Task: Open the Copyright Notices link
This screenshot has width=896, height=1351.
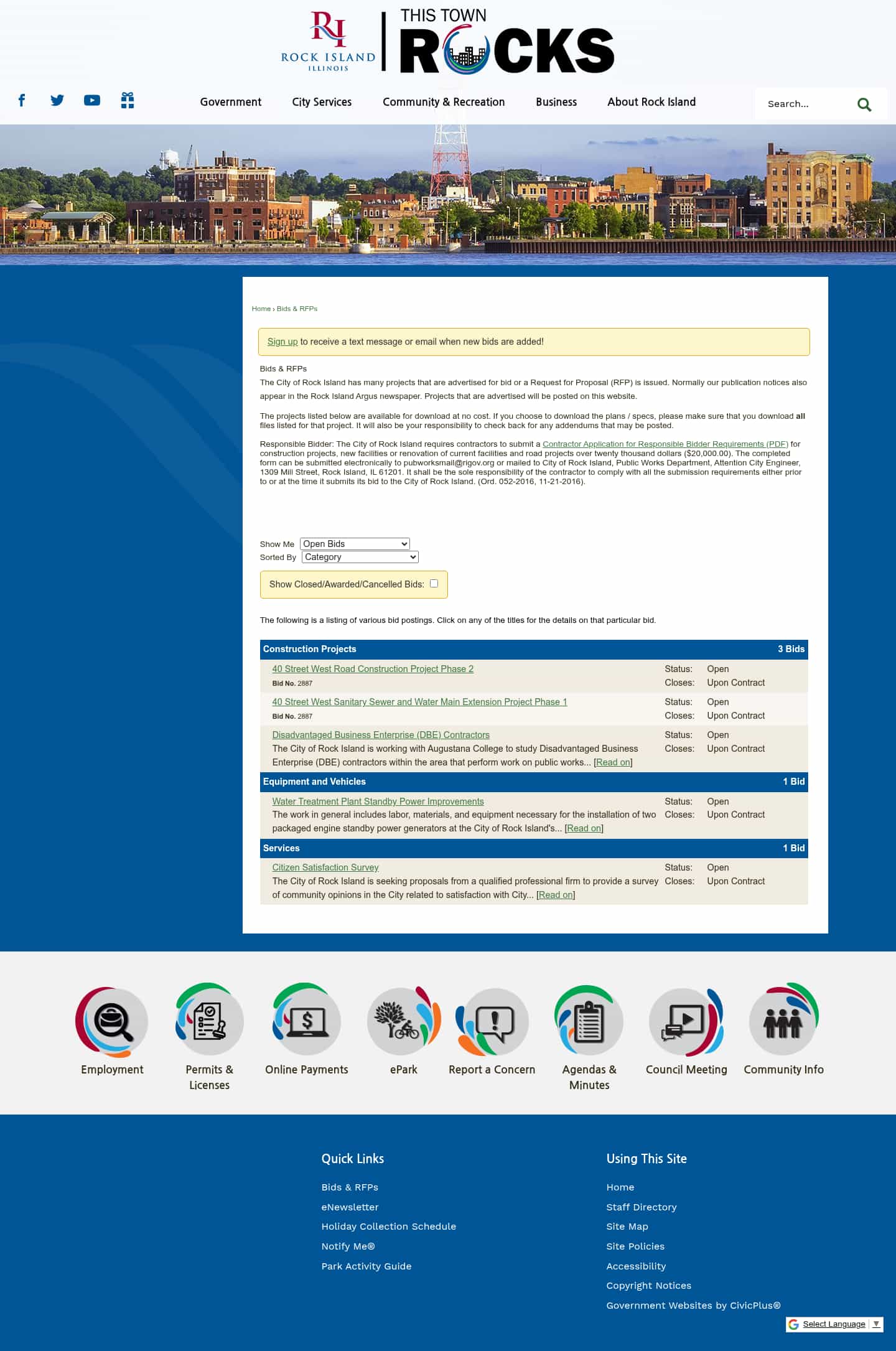Action: click(x=649, y=1286)
